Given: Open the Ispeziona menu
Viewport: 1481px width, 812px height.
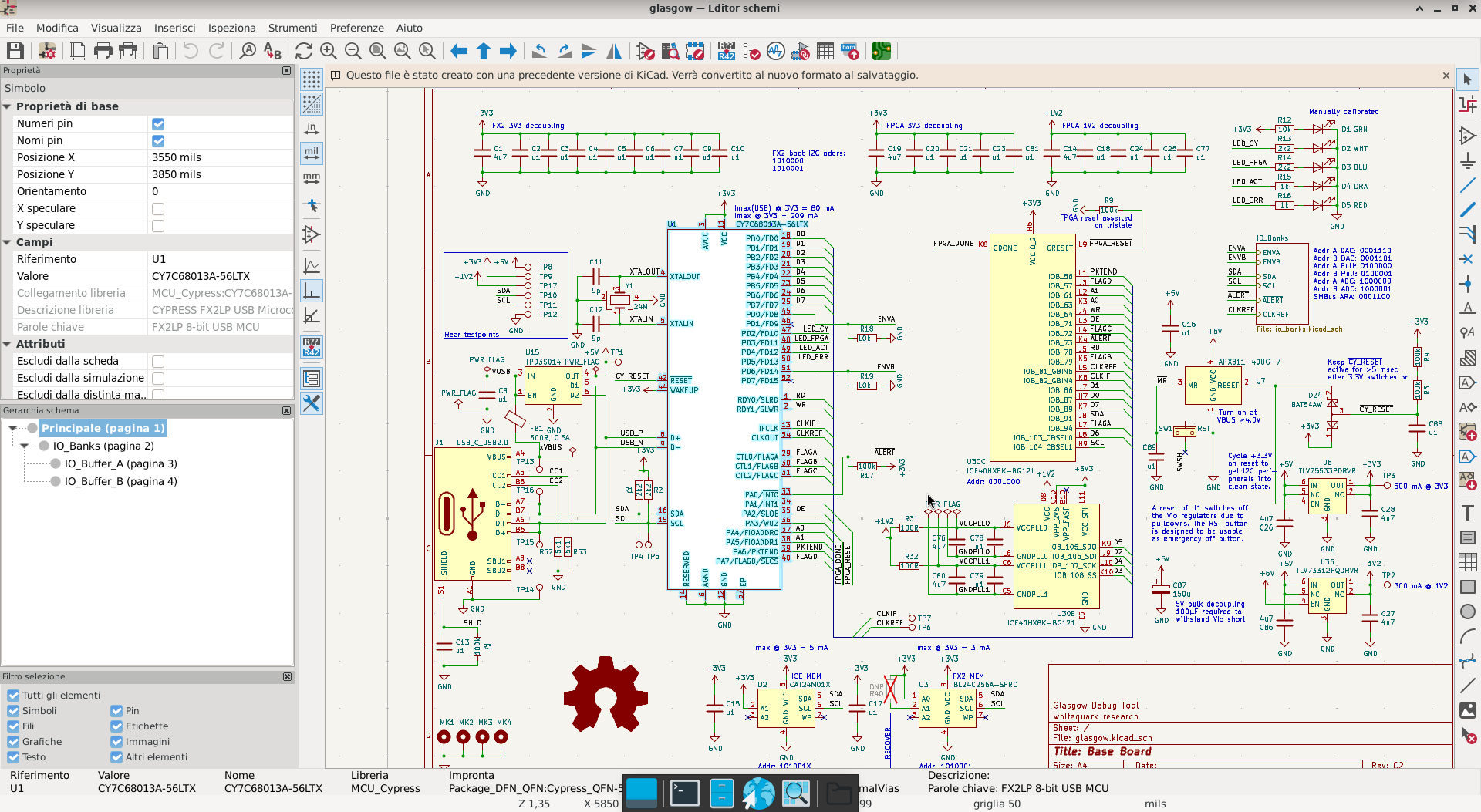Looking at the screenshot, I should point(231,28).
